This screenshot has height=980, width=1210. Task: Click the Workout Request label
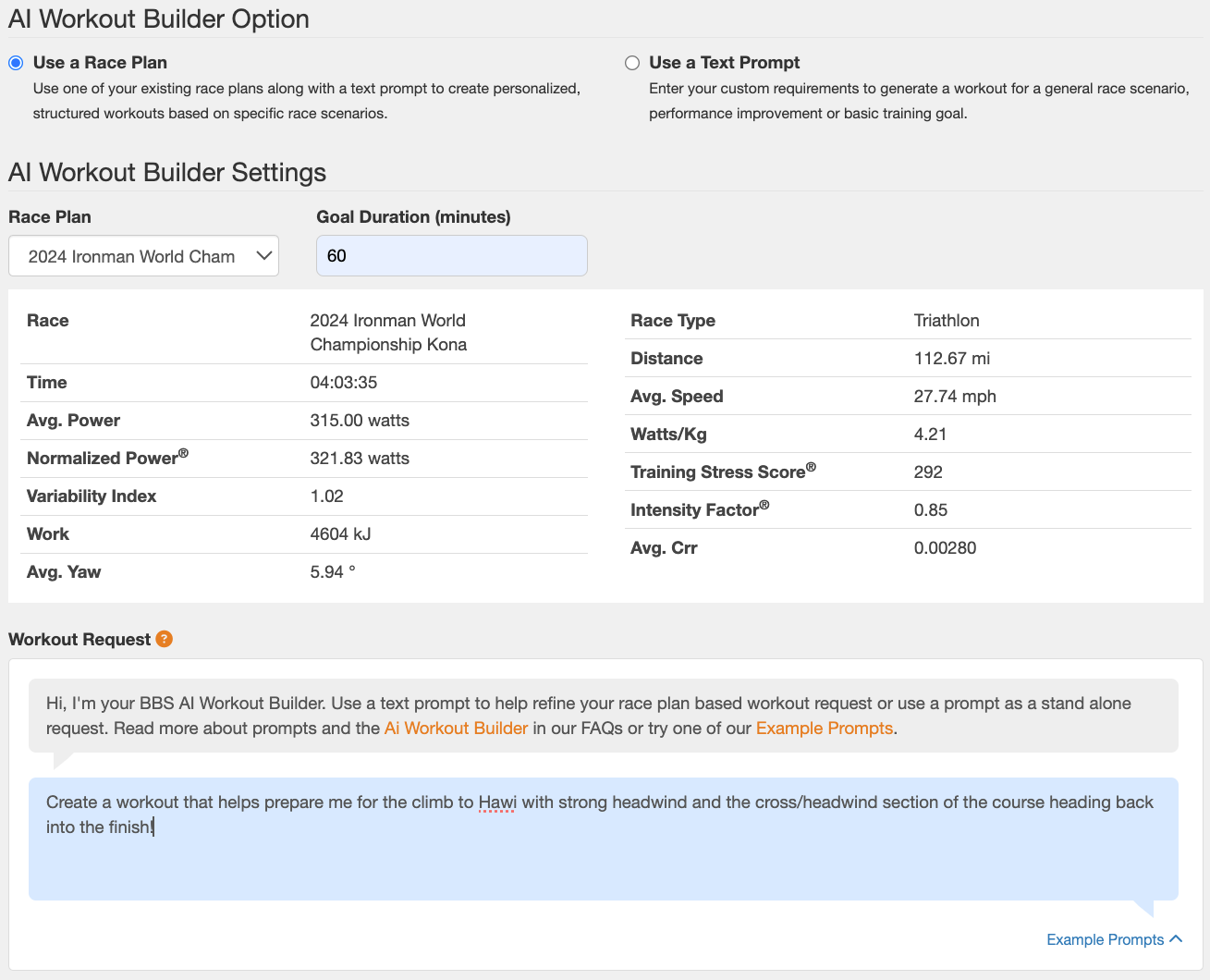79,640
